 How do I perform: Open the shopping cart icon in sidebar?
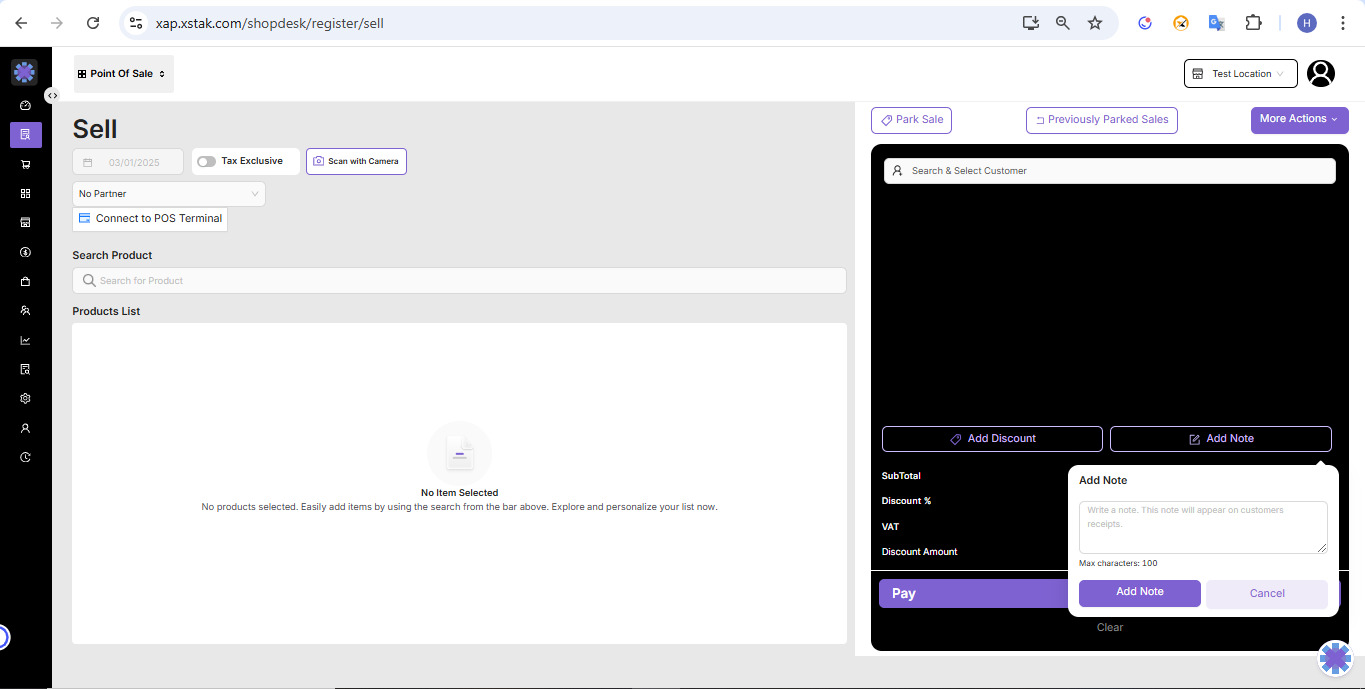pyautogui.click(x=25, y=164)
